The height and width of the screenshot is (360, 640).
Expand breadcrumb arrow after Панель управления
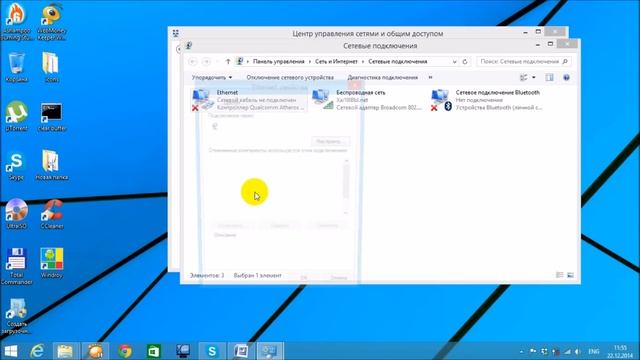[x=310, y=62]
